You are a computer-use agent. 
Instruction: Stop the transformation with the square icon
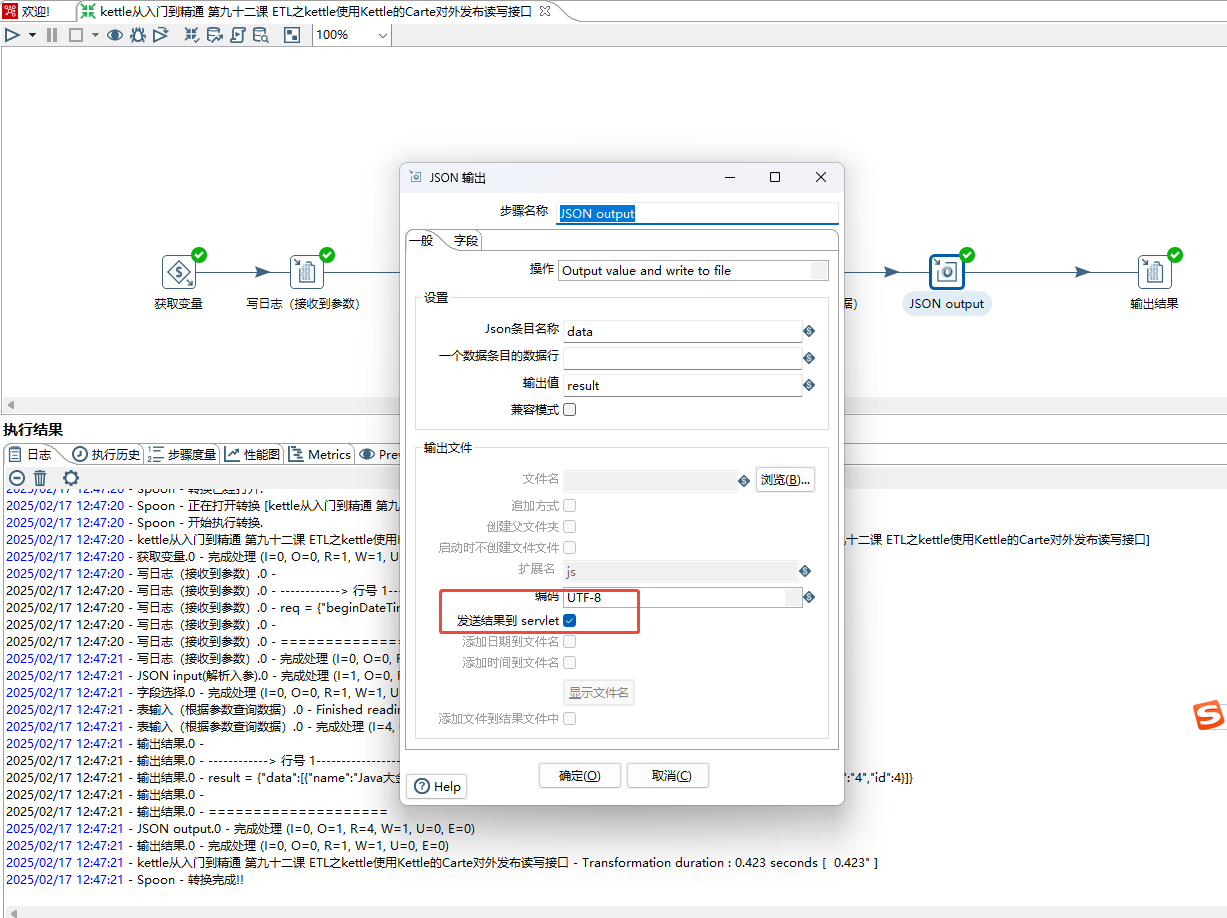click(x=75, y=35)
